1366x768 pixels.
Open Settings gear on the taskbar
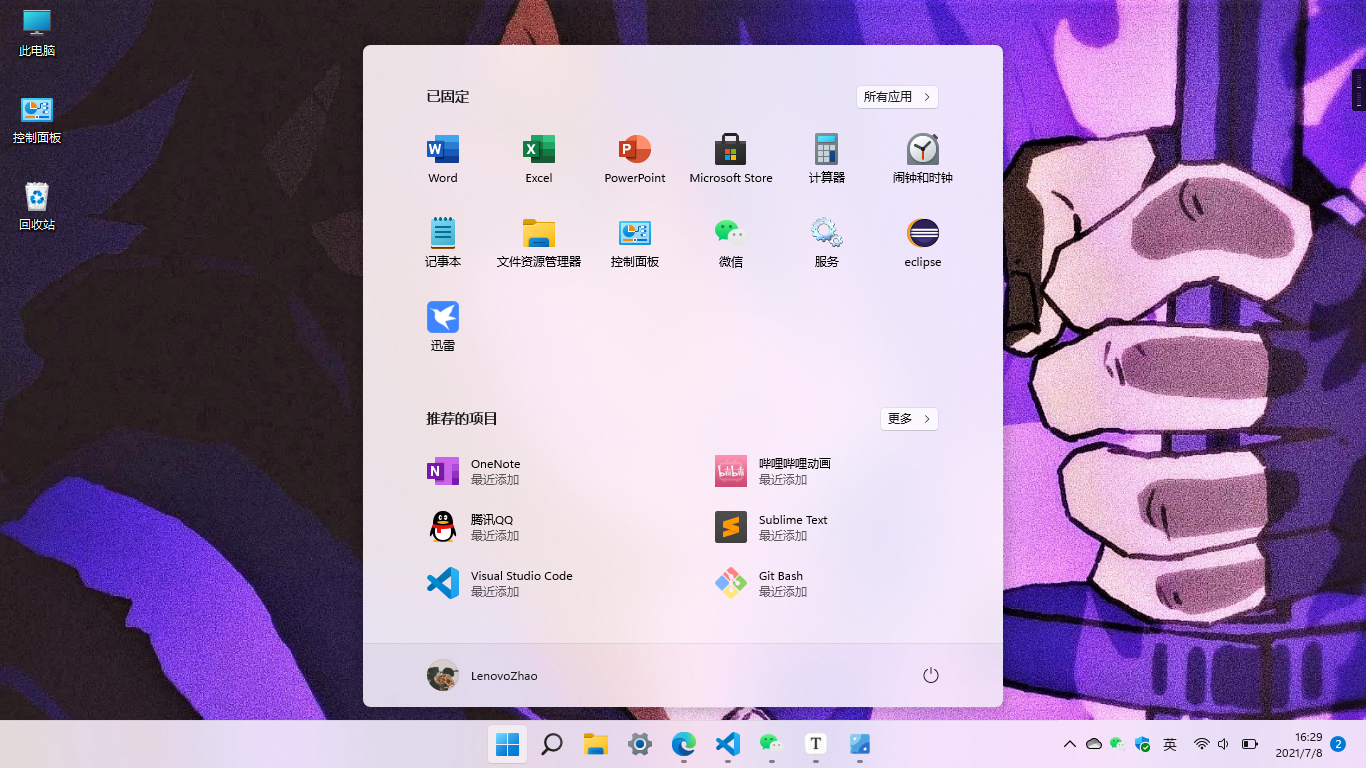click(x=640, y=744)
